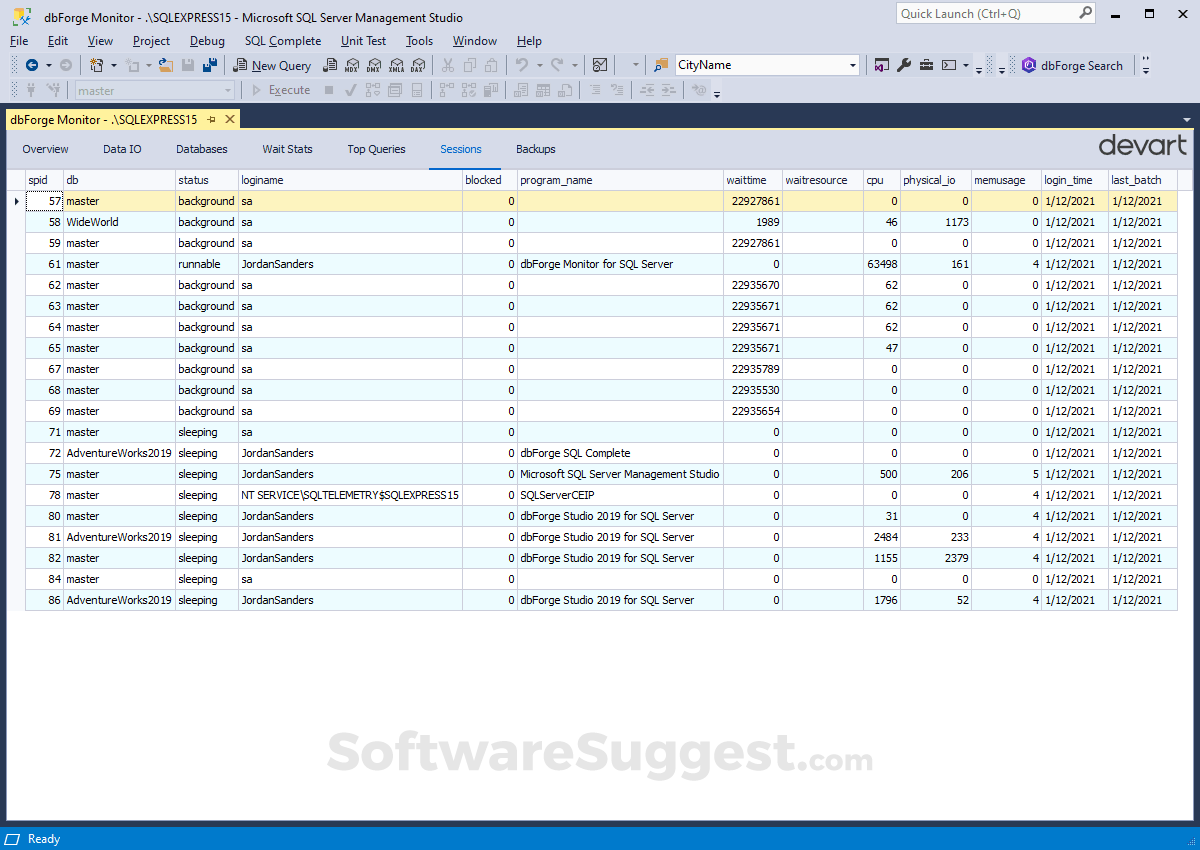Open a new XMLA query

pyautogui.click(x=396, y=65)
